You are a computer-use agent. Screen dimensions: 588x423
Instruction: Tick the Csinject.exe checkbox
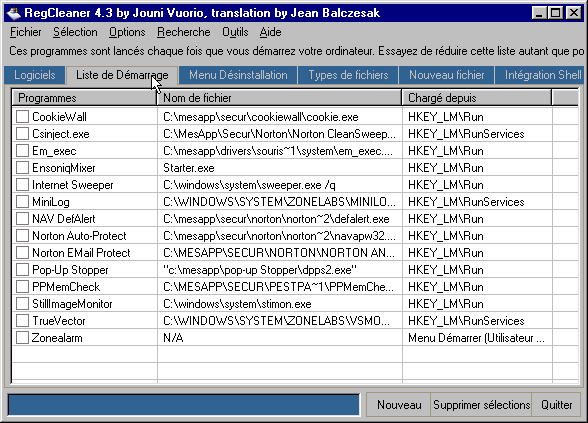[22, 134]
